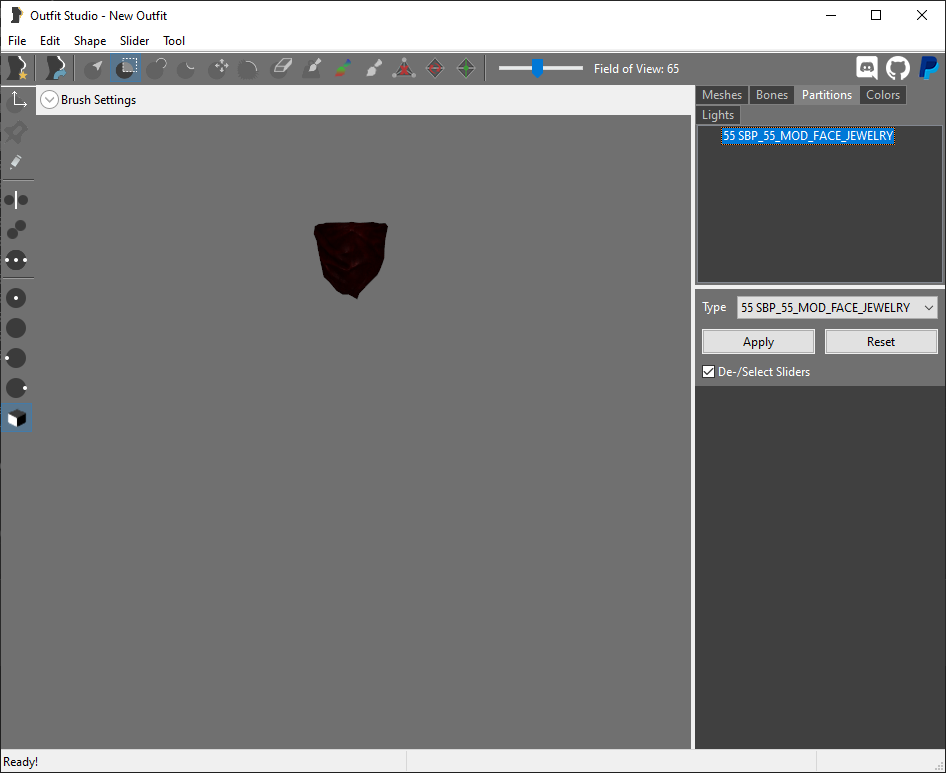Viewport: 946px width, 773px height.
Task: Toggle the cube view icon
Action: pyautogui.click(x=16, y=418)
